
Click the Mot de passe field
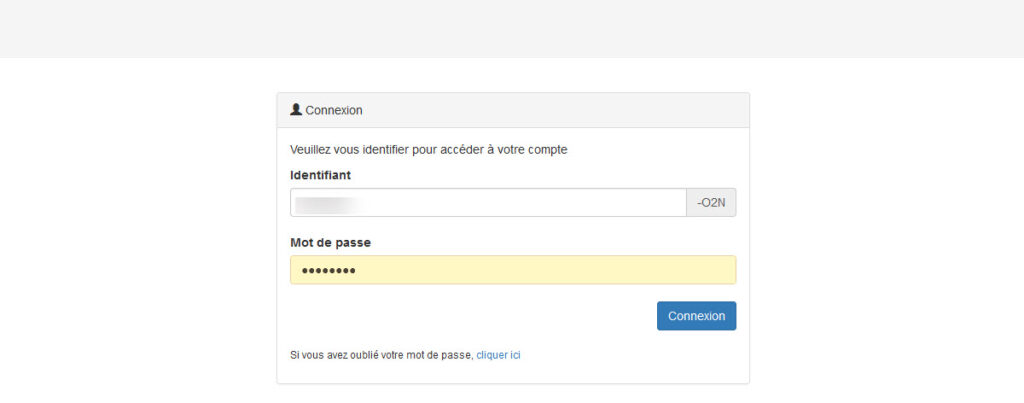(513, 270)
